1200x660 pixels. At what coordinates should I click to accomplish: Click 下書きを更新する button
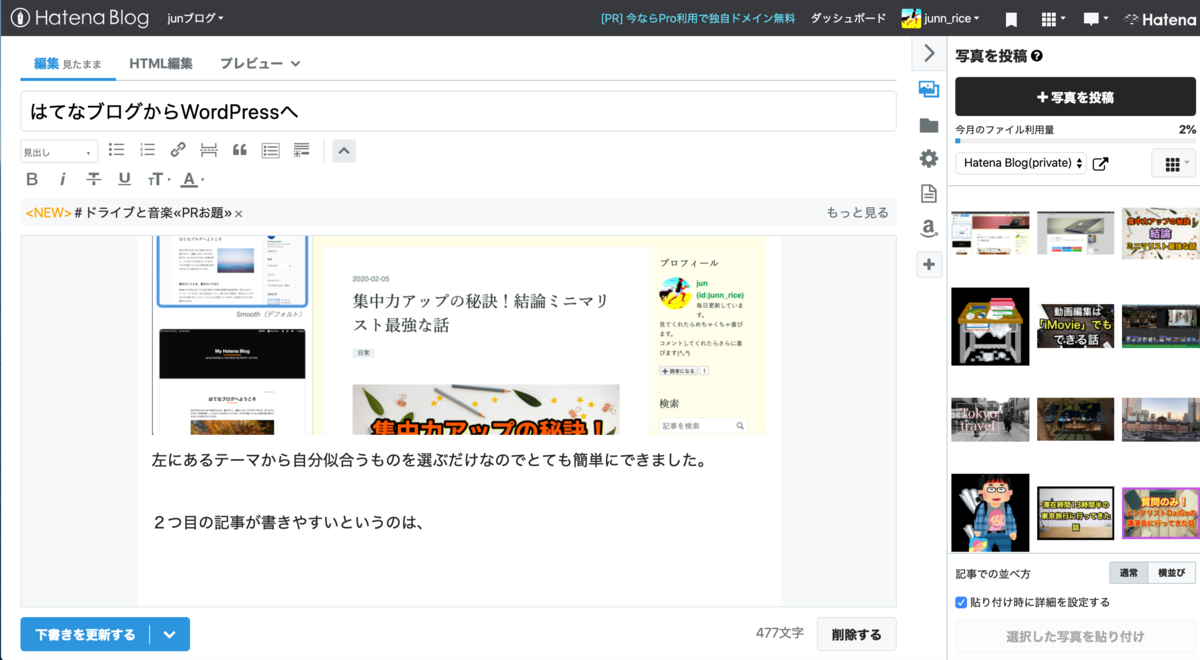tap(85, 634)
